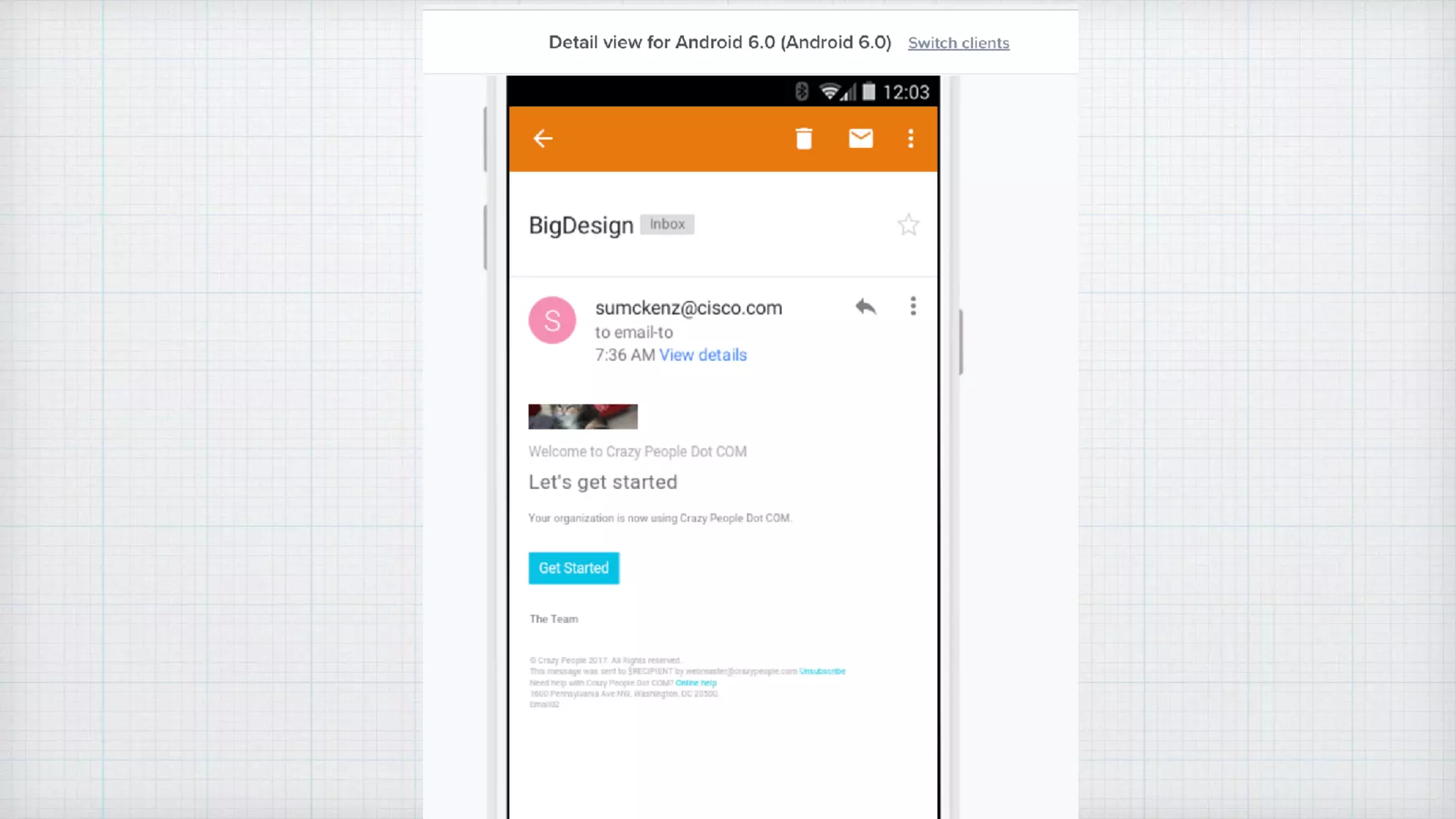The width and height of the screenshot is (1456, 819).
Task: Tap the back arrow in orange toolbar
Action: click(x=543, y=139)
